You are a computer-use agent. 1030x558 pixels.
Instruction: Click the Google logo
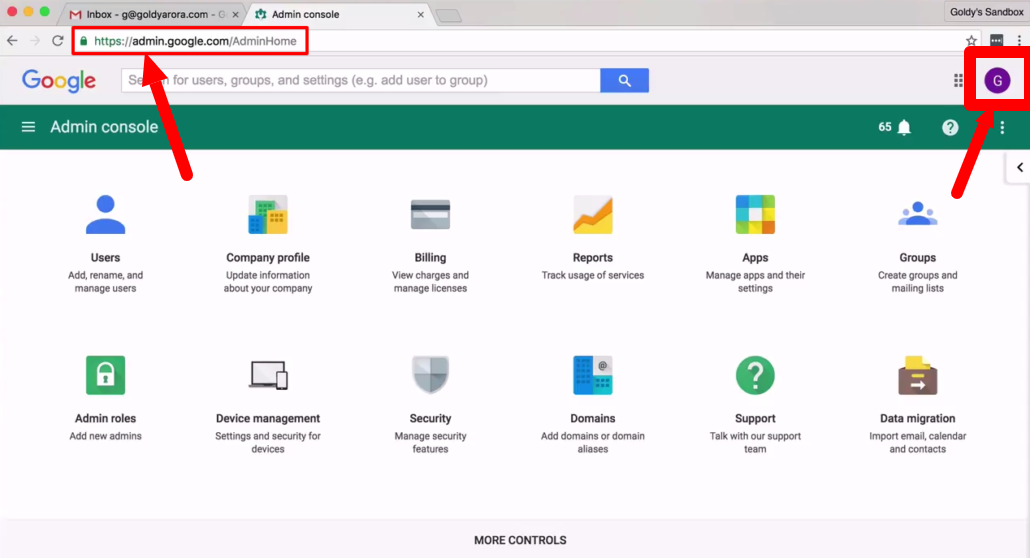(59, 80)
